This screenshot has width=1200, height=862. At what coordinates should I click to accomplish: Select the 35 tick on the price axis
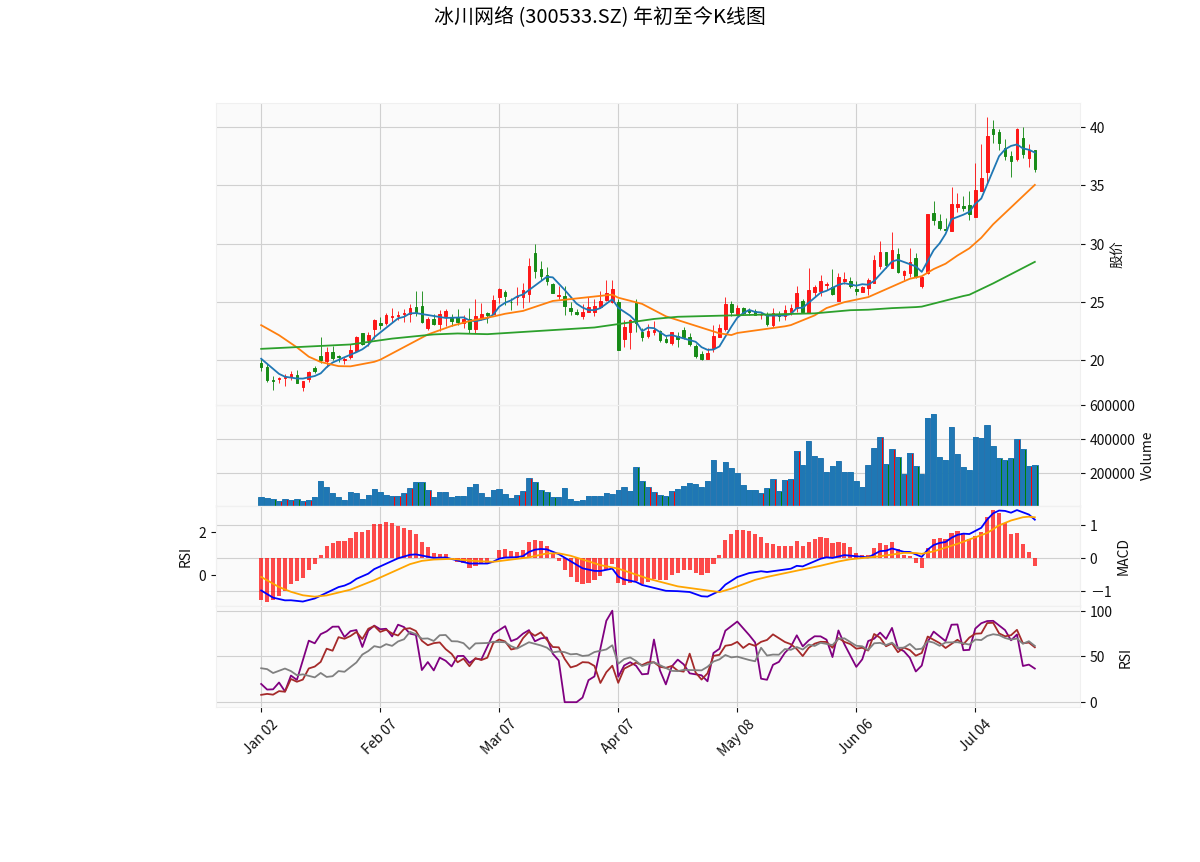1097,186
